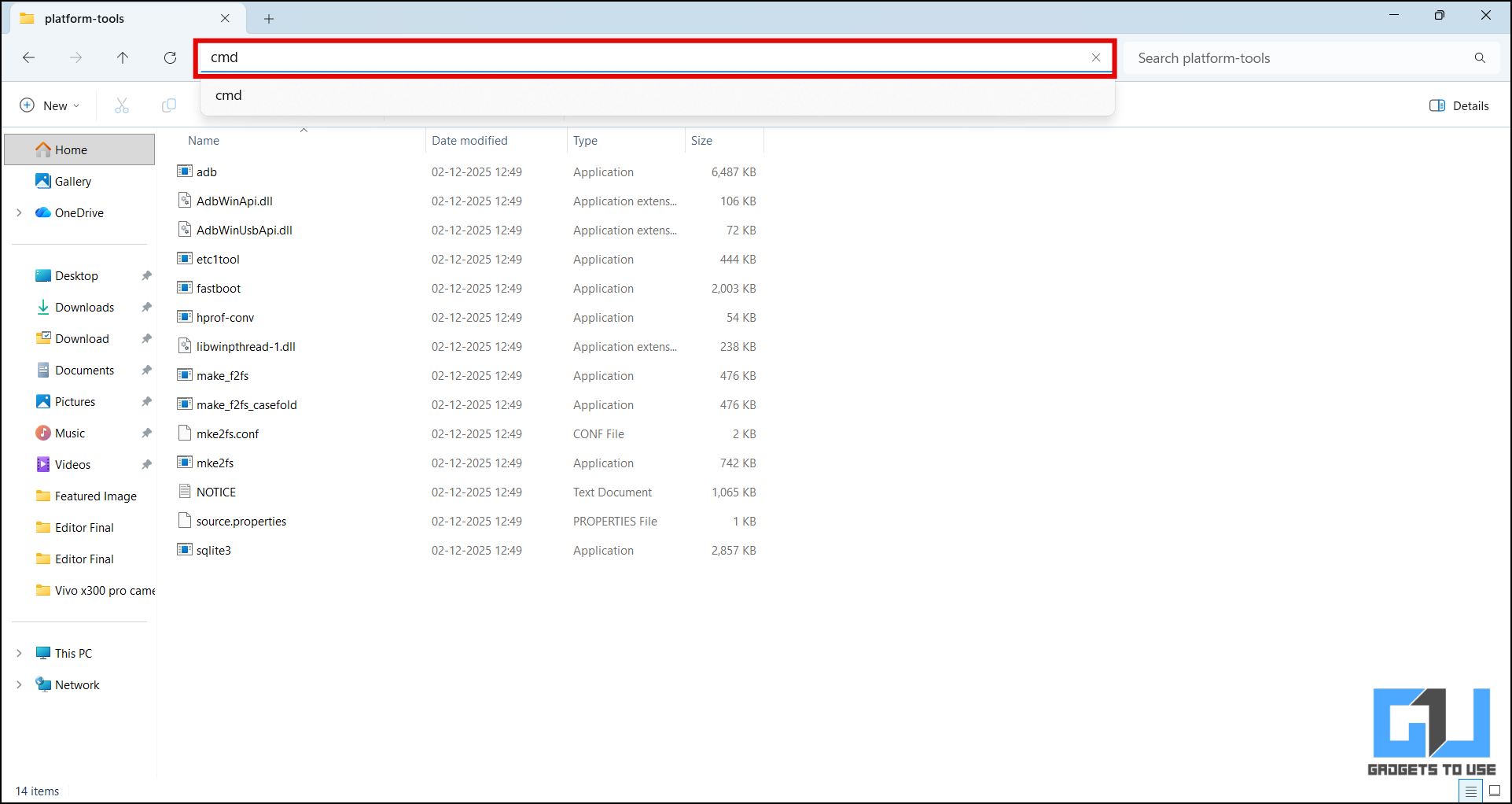Open a new tab with plus icon
The width and height of the screenshot is (1512, 804).
pos(269,19)
